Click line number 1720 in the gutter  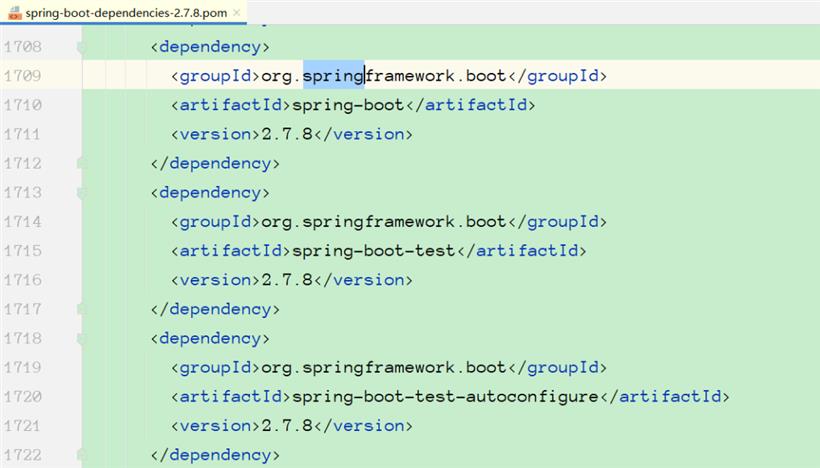pyautogui.click(x=22, y=396)
